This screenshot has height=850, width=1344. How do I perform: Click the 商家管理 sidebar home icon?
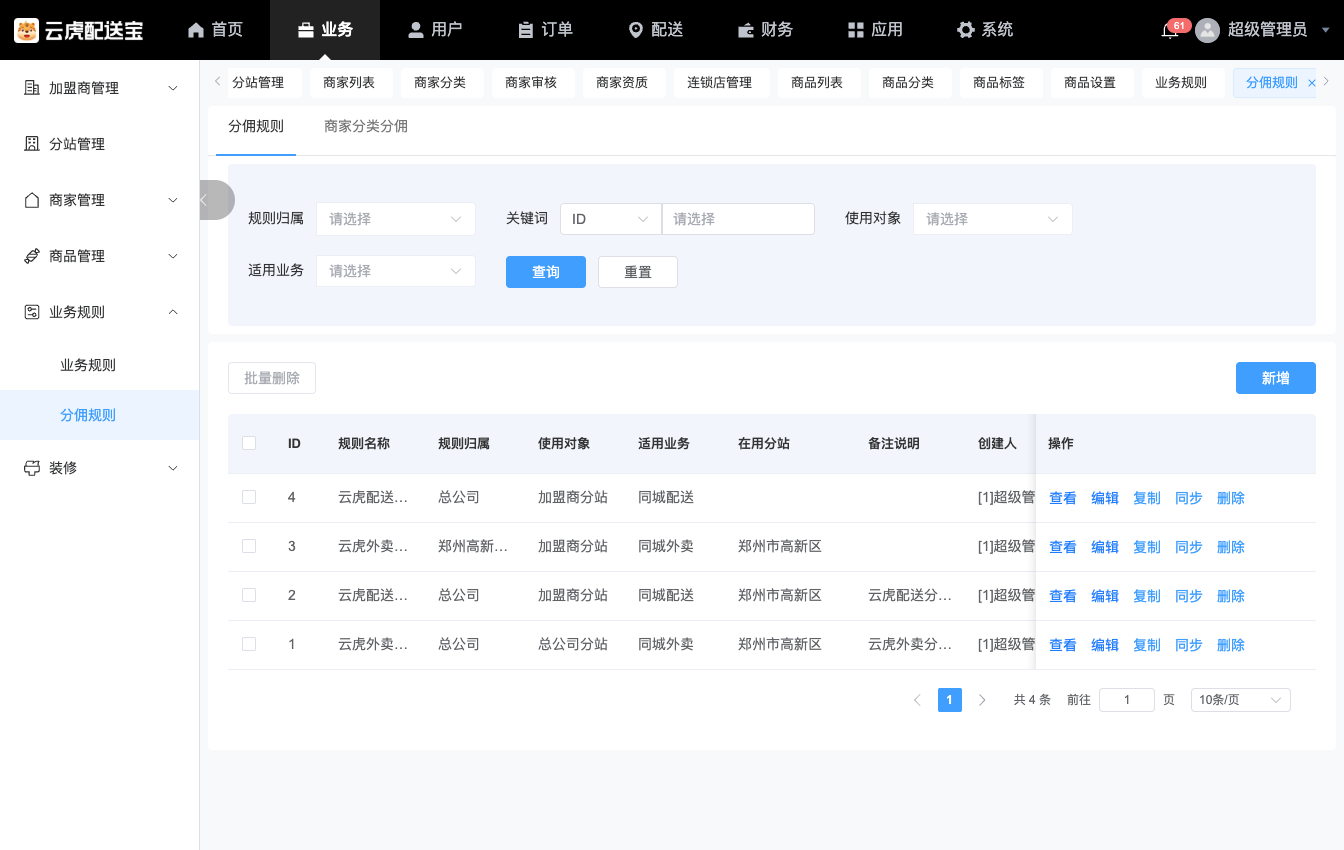(32, 200)
